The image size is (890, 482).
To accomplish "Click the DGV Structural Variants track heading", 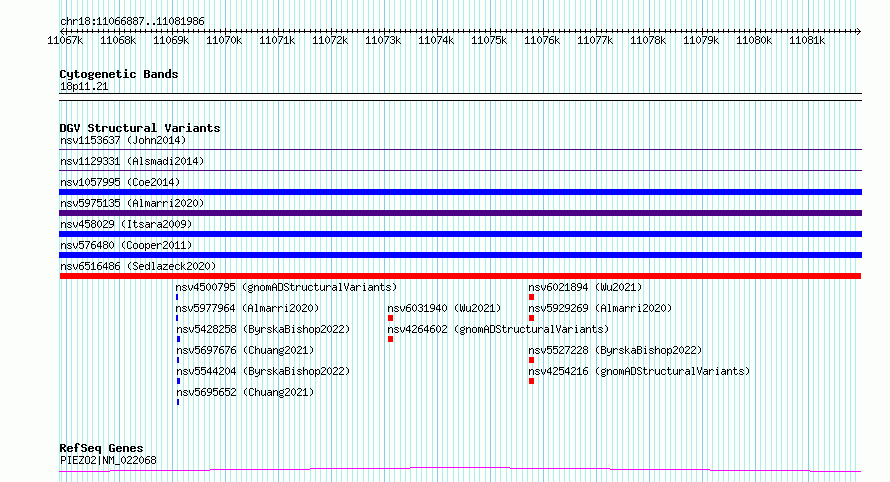I will pyautogui.click(x=140, y=128).
